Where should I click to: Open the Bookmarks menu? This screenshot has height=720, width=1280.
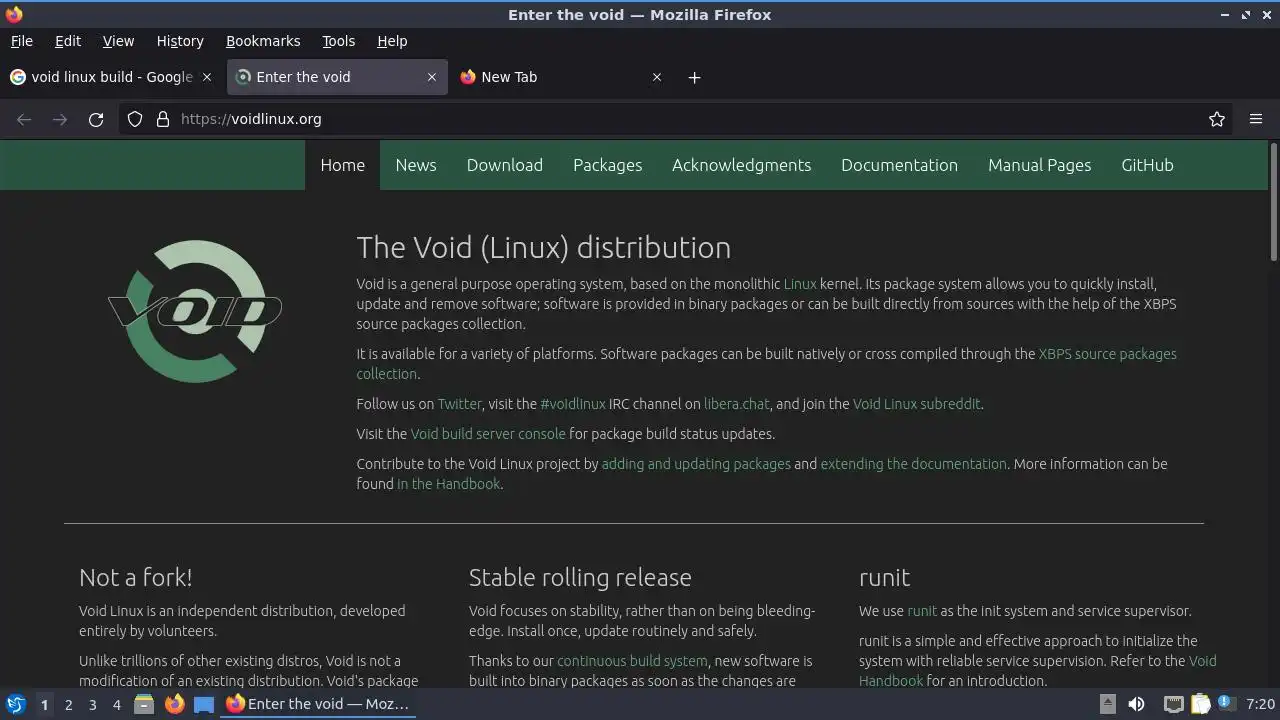(263, 41)
